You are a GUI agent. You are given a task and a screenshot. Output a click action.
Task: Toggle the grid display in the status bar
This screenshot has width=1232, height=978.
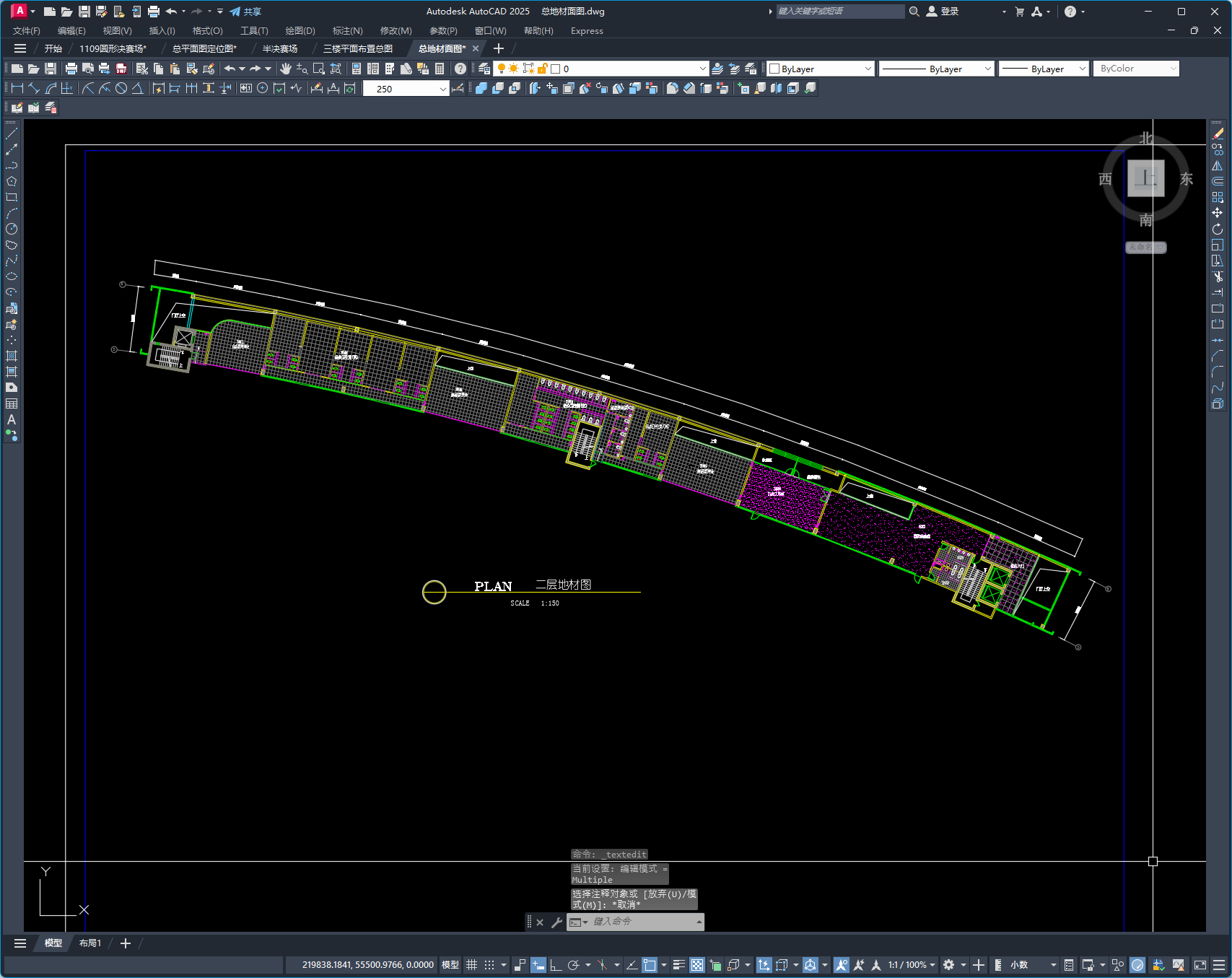tap(472, 965)
